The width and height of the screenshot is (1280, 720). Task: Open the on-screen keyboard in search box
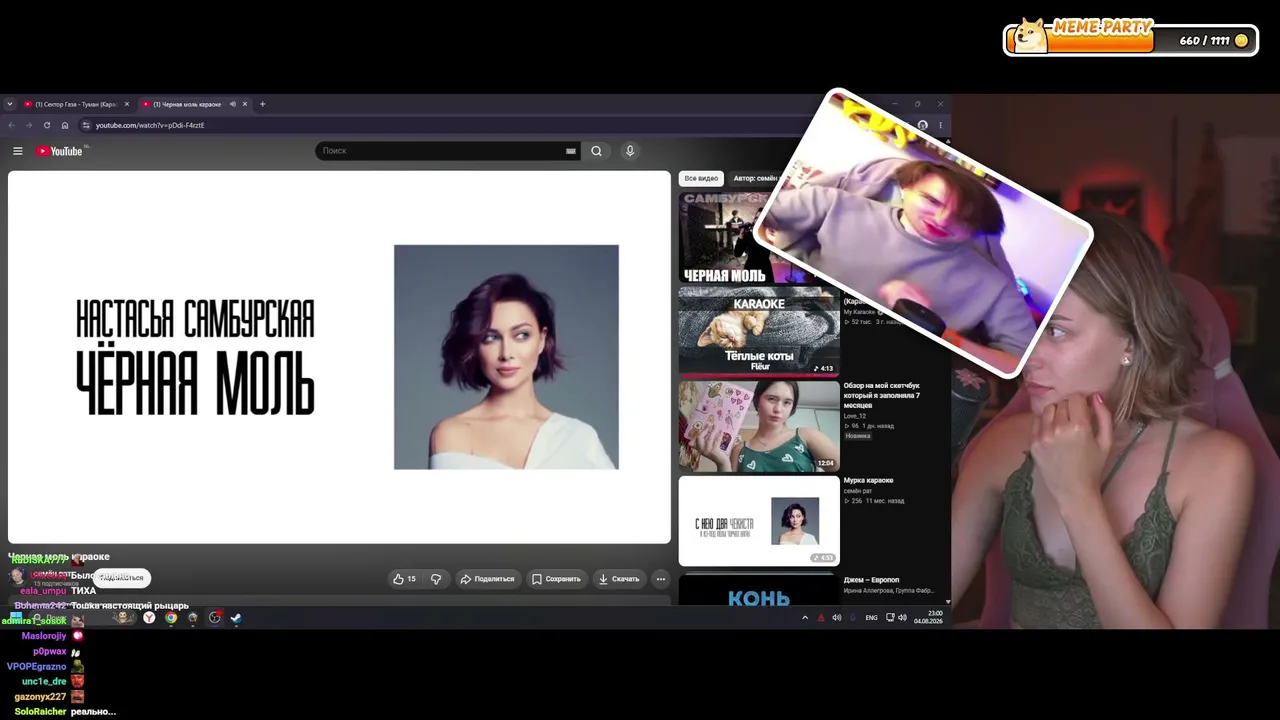coord(571,151)
